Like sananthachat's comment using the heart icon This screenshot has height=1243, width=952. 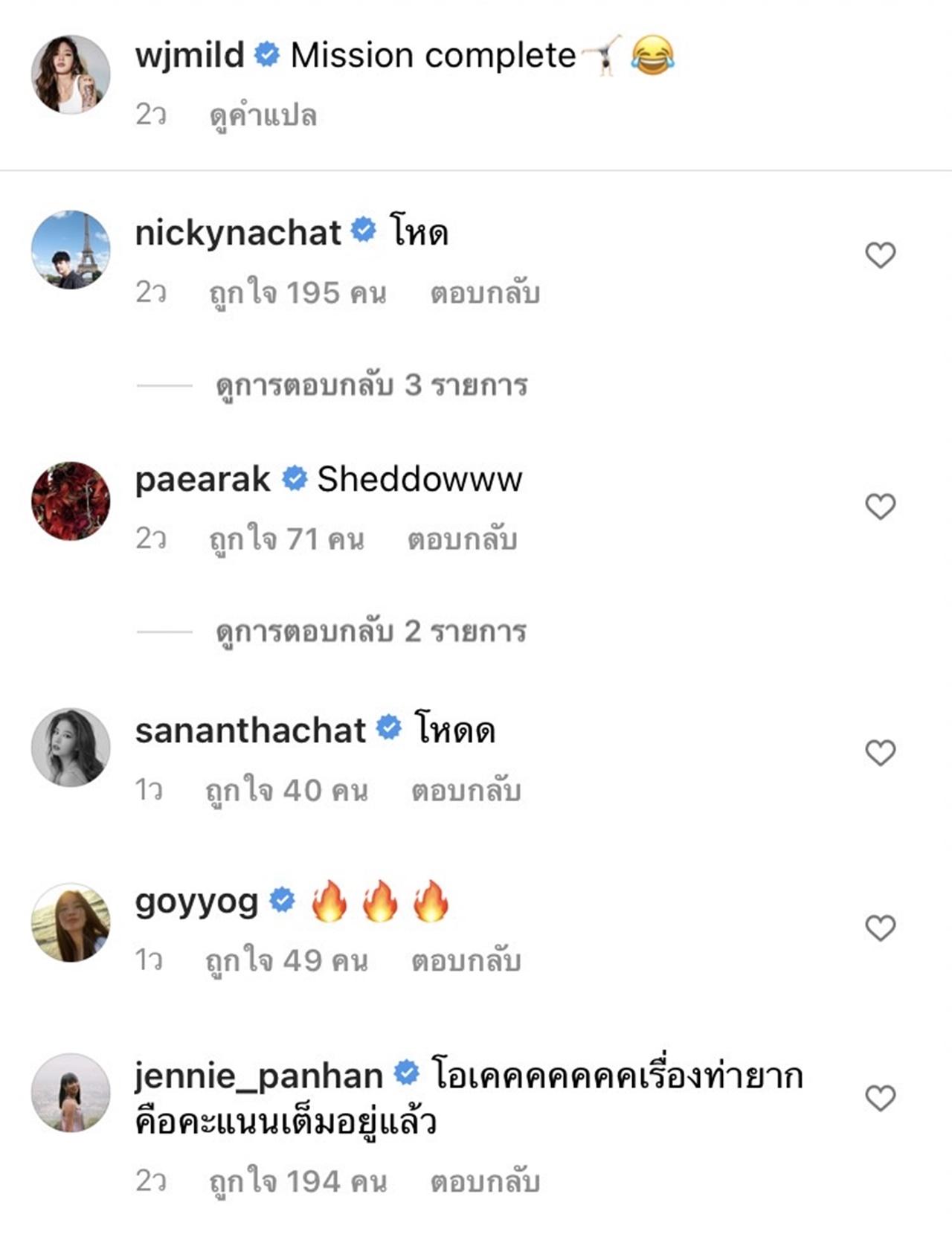[880, 753]
